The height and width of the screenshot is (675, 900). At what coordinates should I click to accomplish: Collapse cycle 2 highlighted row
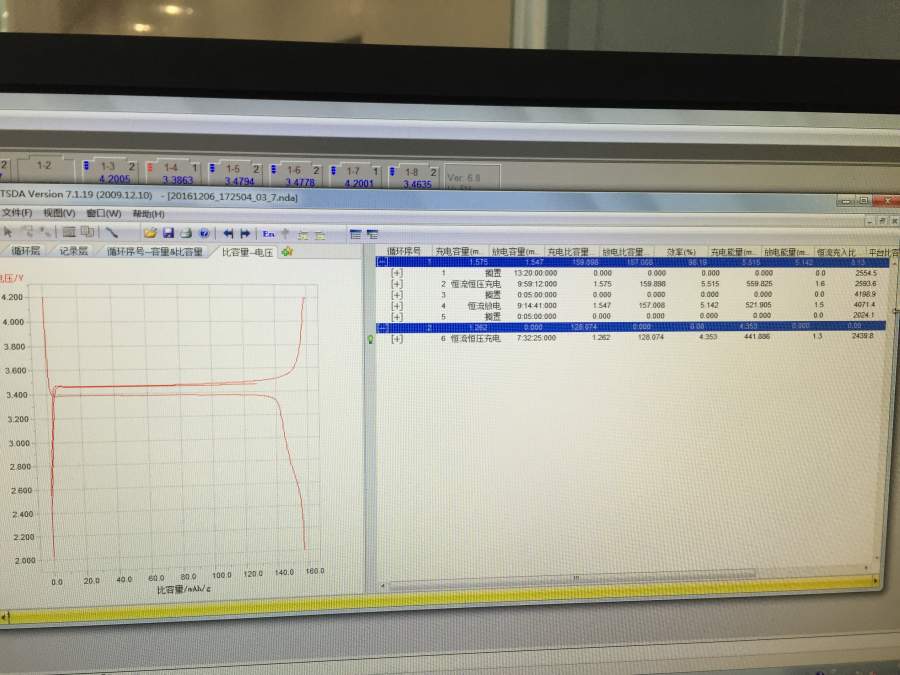383,328
